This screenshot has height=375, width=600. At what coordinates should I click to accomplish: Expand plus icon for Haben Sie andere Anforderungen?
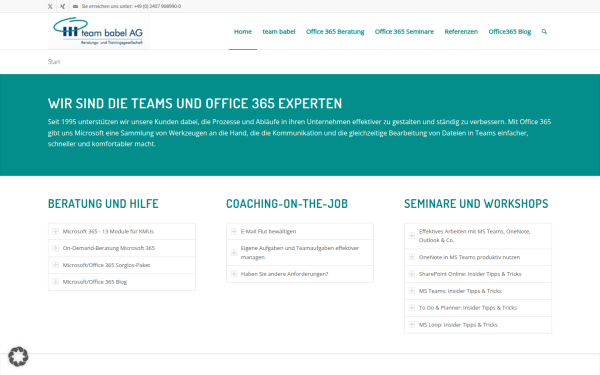click(x=234, y=274)
